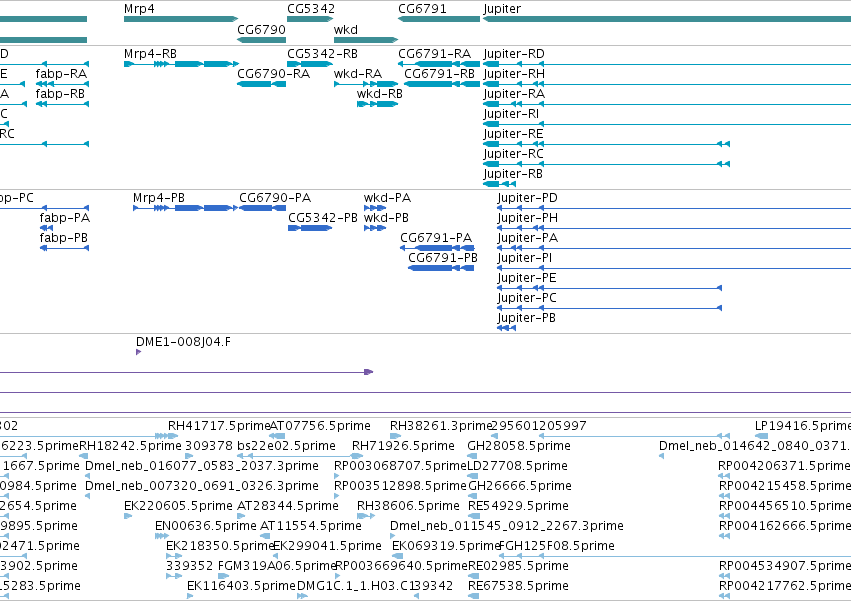851x601 pixels.
Task: Select the Jupiter-RE transcript label
Action: (513, 134)
